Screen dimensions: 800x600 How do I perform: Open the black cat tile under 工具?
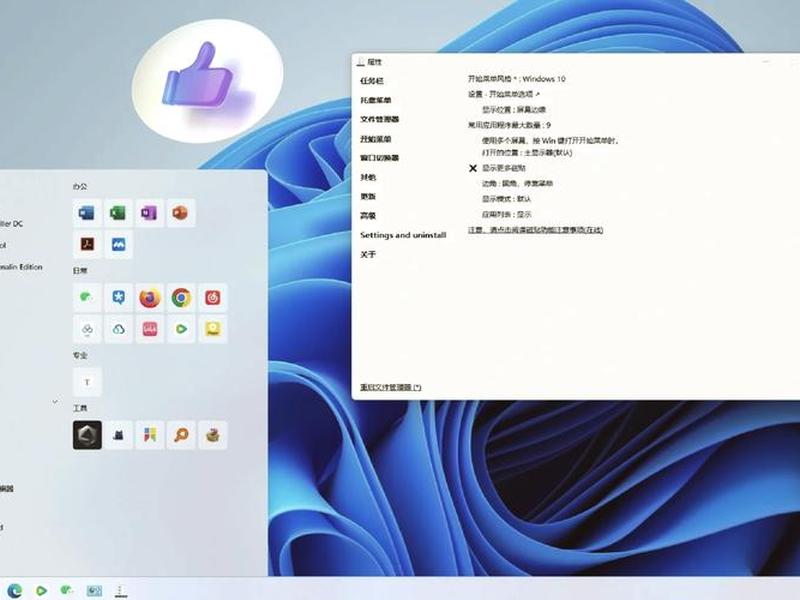[x=118, y=435]
